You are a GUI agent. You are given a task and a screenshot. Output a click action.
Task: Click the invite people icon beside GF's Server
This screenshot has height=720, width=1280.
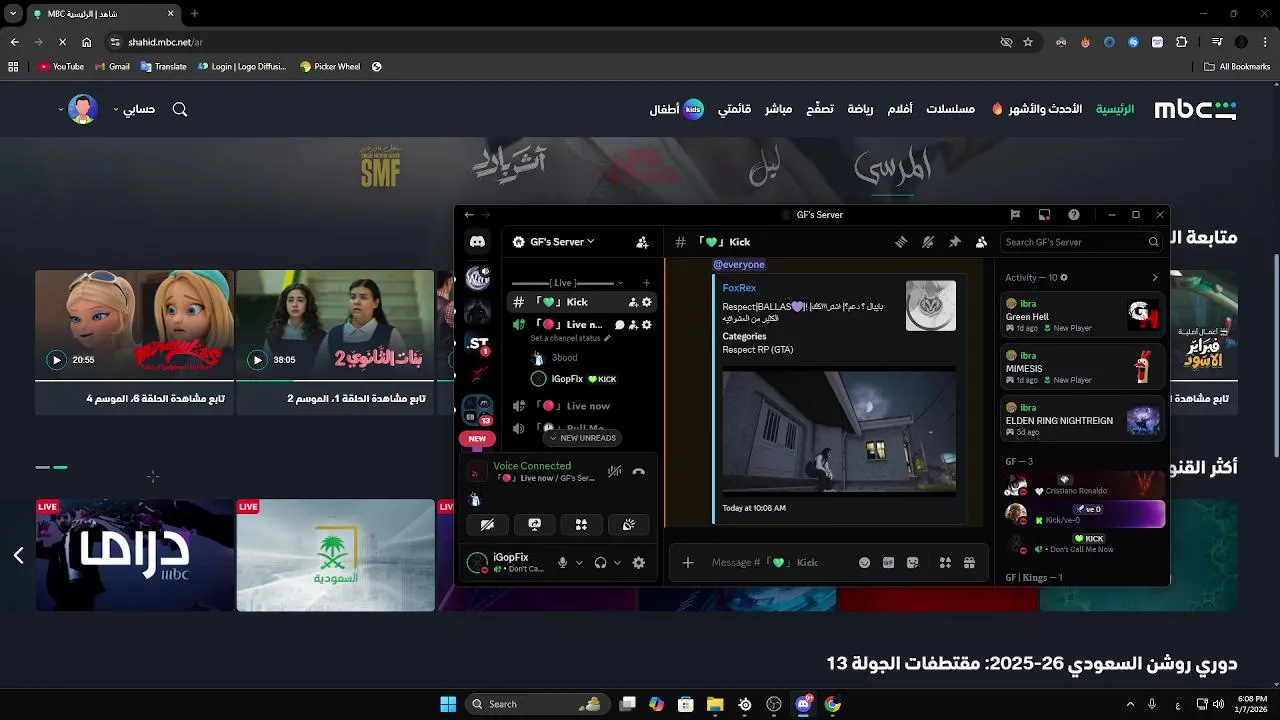pyautogui.click(x=642, y=242)
